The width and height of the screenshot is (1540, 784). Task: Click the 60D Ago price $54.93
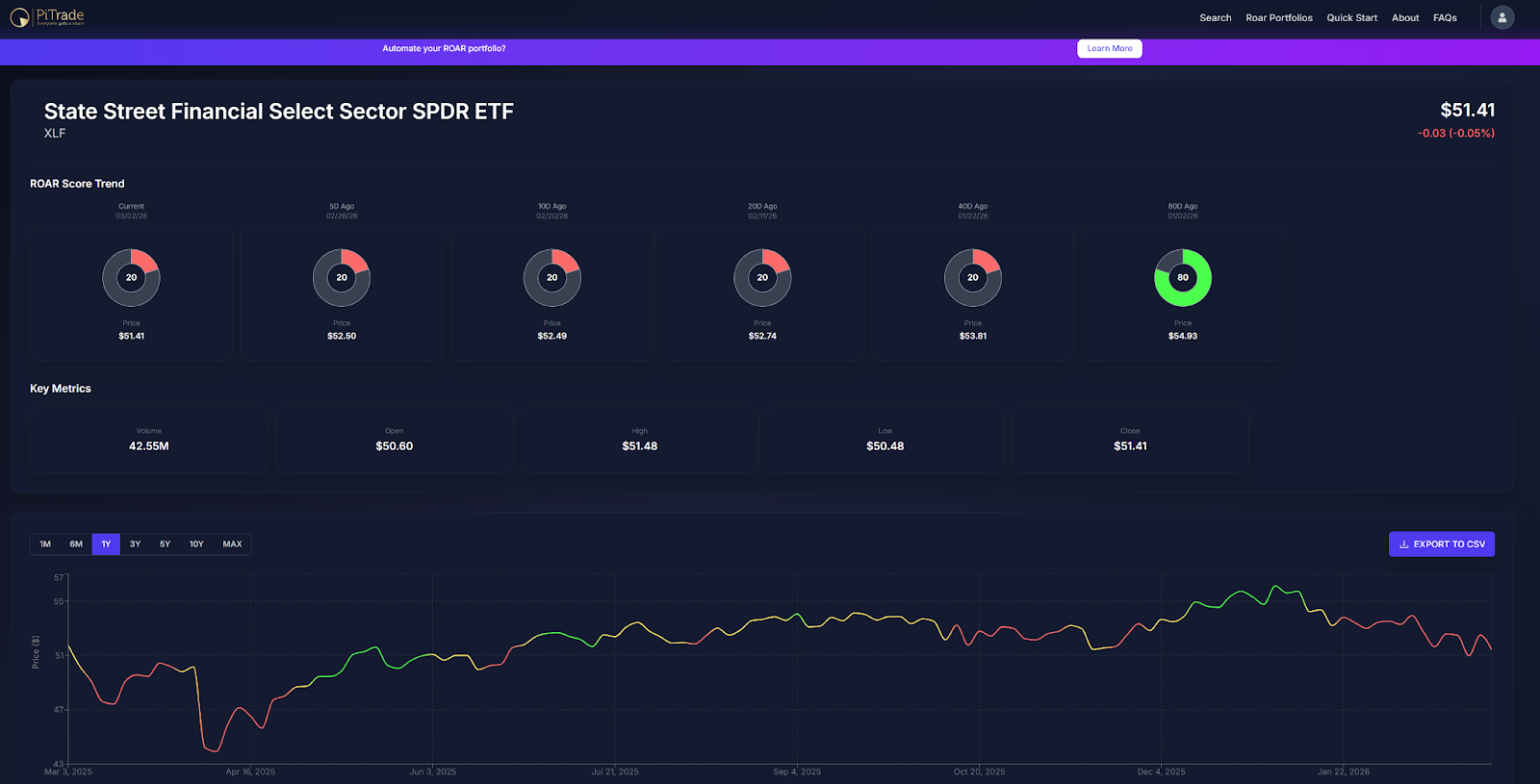click(1183, 337)
